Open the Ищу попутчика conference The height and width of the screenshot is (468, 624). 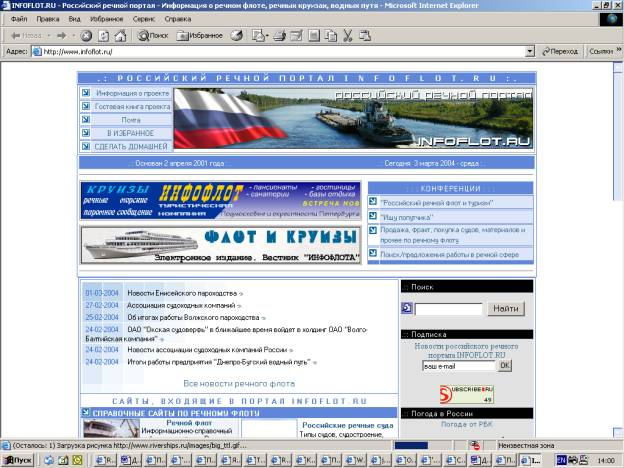click(406, 217)
